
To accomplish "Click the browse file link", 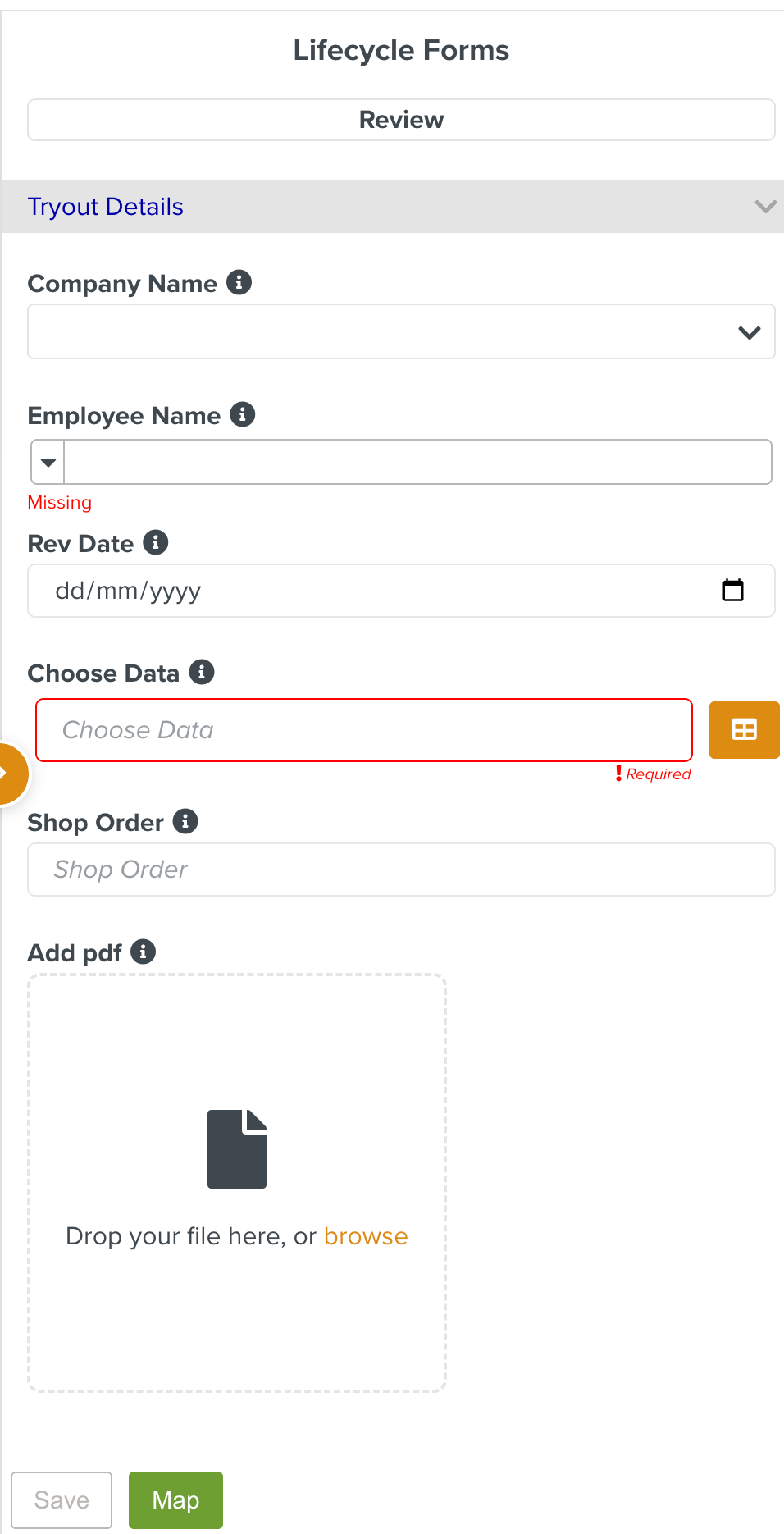I will pos(366,1236).
